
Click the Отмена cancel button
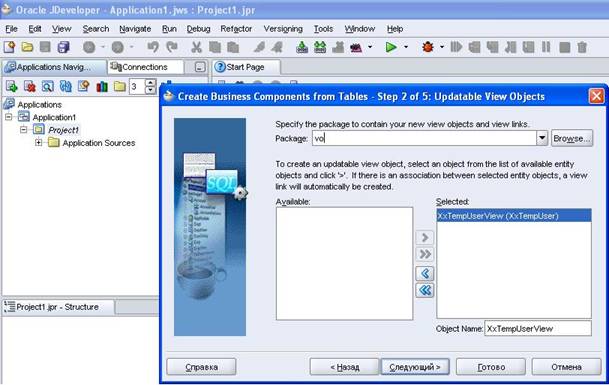click(x=566, y=367)
